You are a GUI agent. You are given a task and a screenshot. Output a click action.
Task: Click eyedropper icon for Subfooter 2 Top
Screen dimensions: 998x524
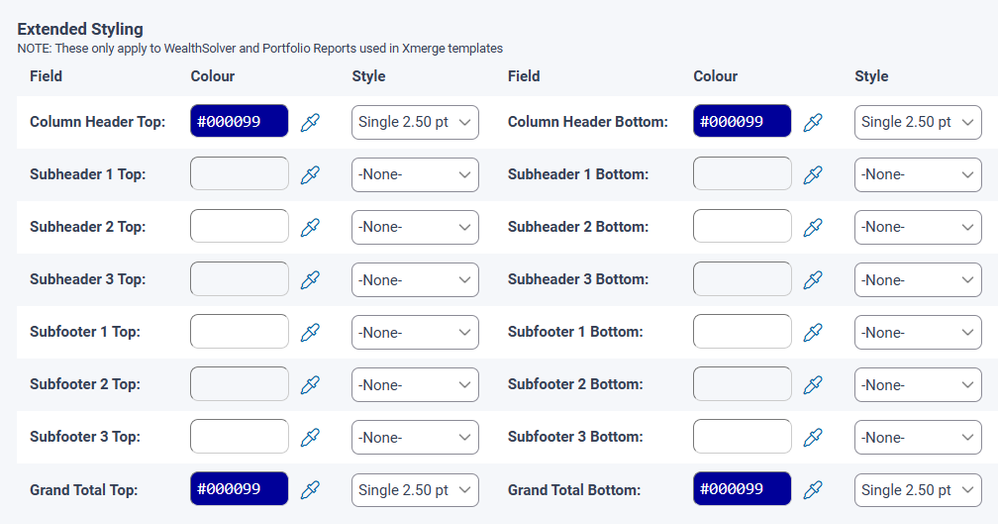tap(311, 385)
